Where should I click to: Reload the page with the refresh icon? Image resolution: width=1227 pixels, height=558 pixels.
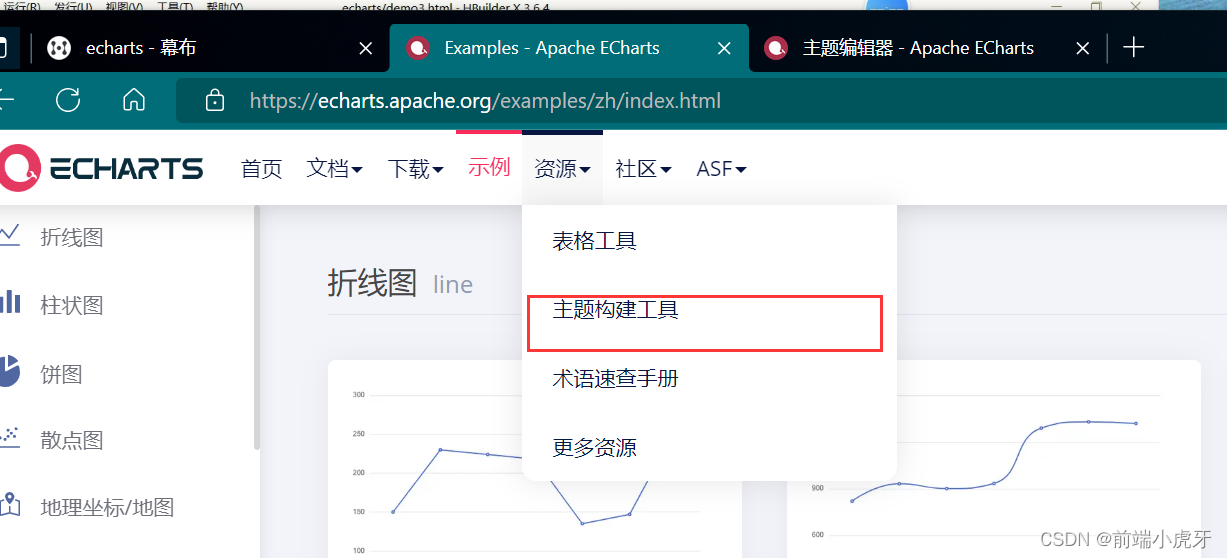pos(68,100)
